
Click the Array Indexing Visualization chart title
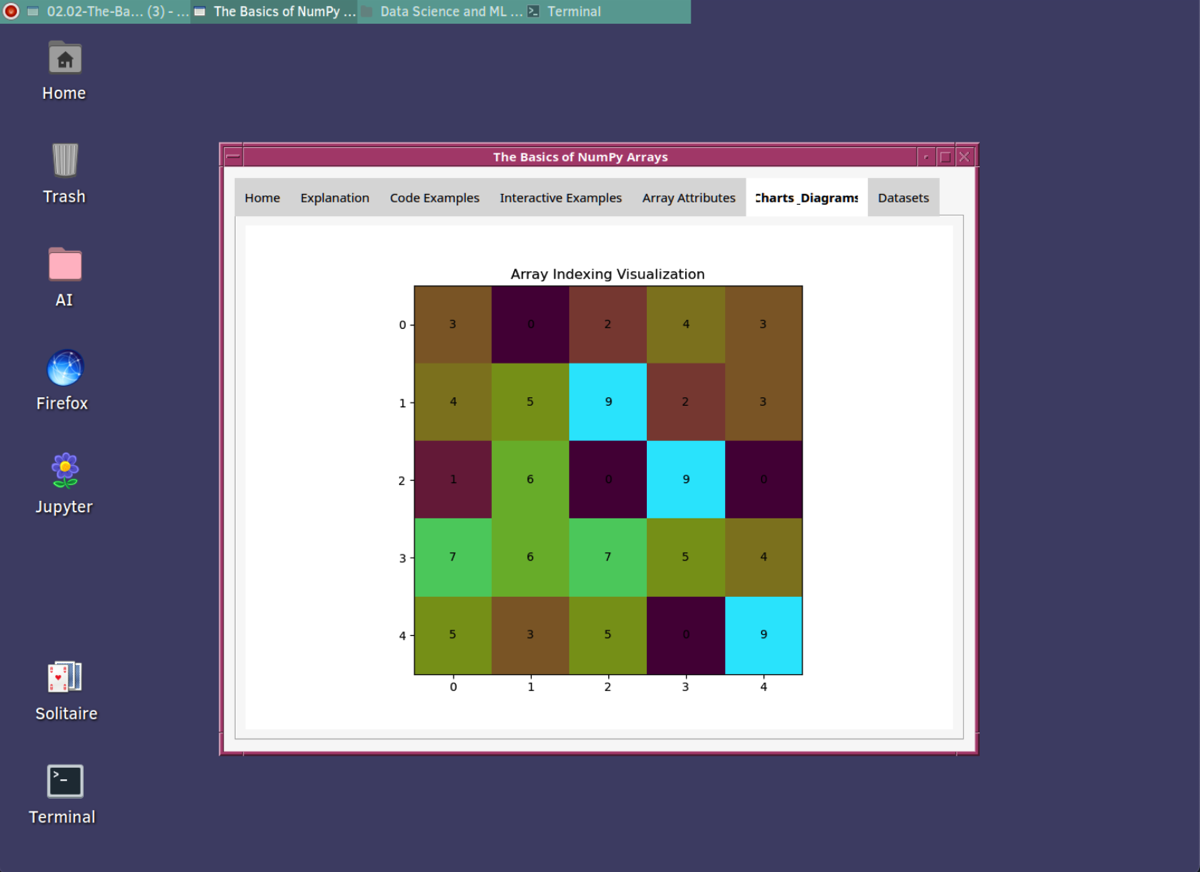pos(607,274)
